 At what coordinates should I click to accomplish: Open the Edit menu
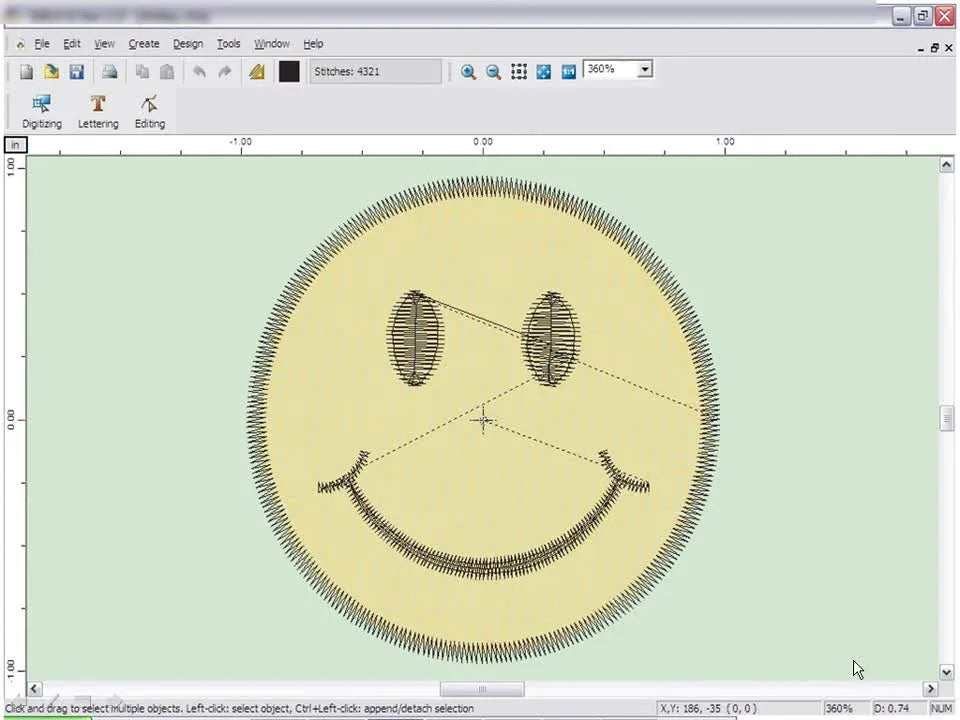tap(72, 43)
